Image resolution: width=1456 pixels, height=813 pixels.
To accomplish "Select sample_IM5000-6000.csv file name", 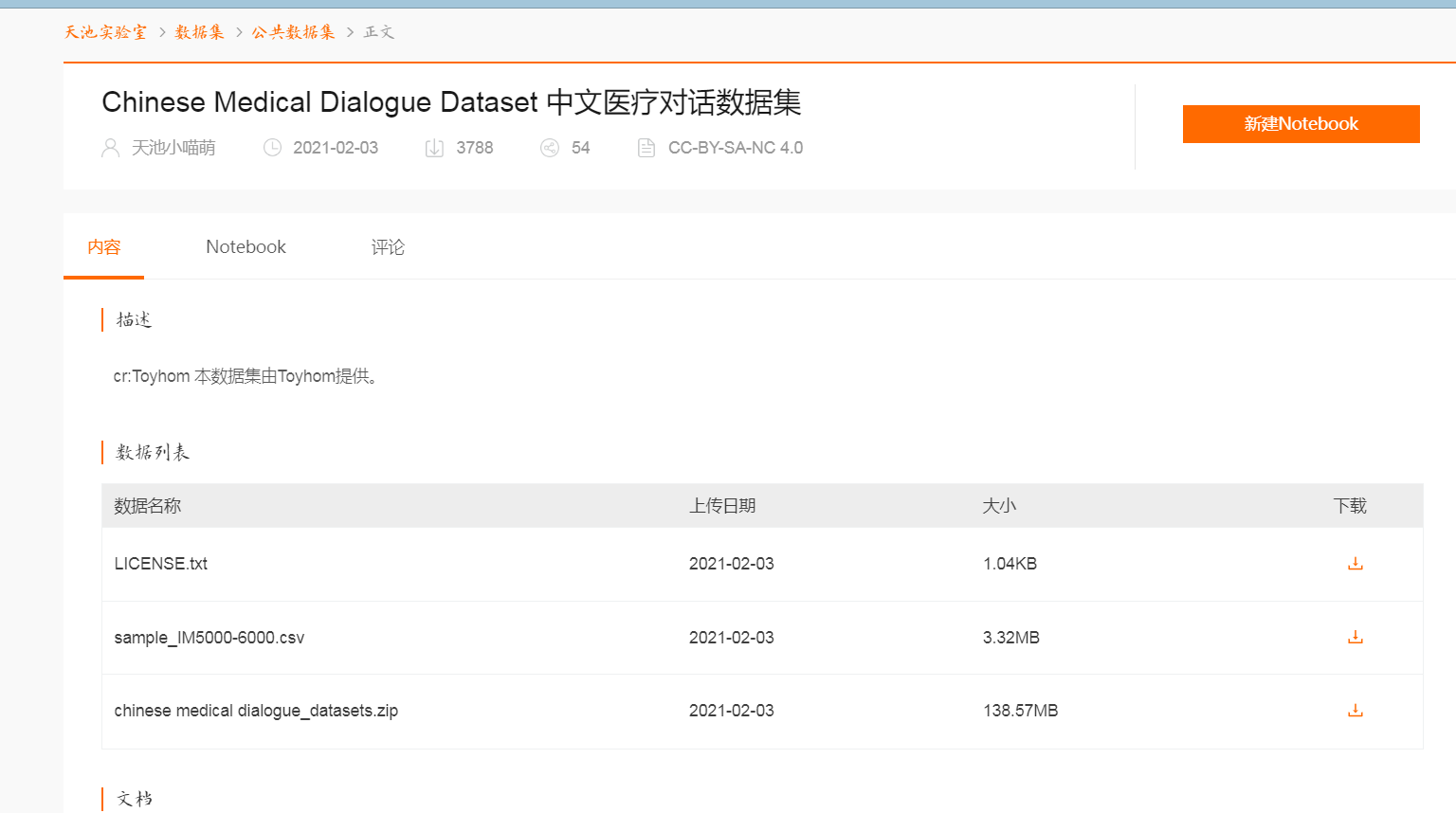I will click(x=209, y=638).
